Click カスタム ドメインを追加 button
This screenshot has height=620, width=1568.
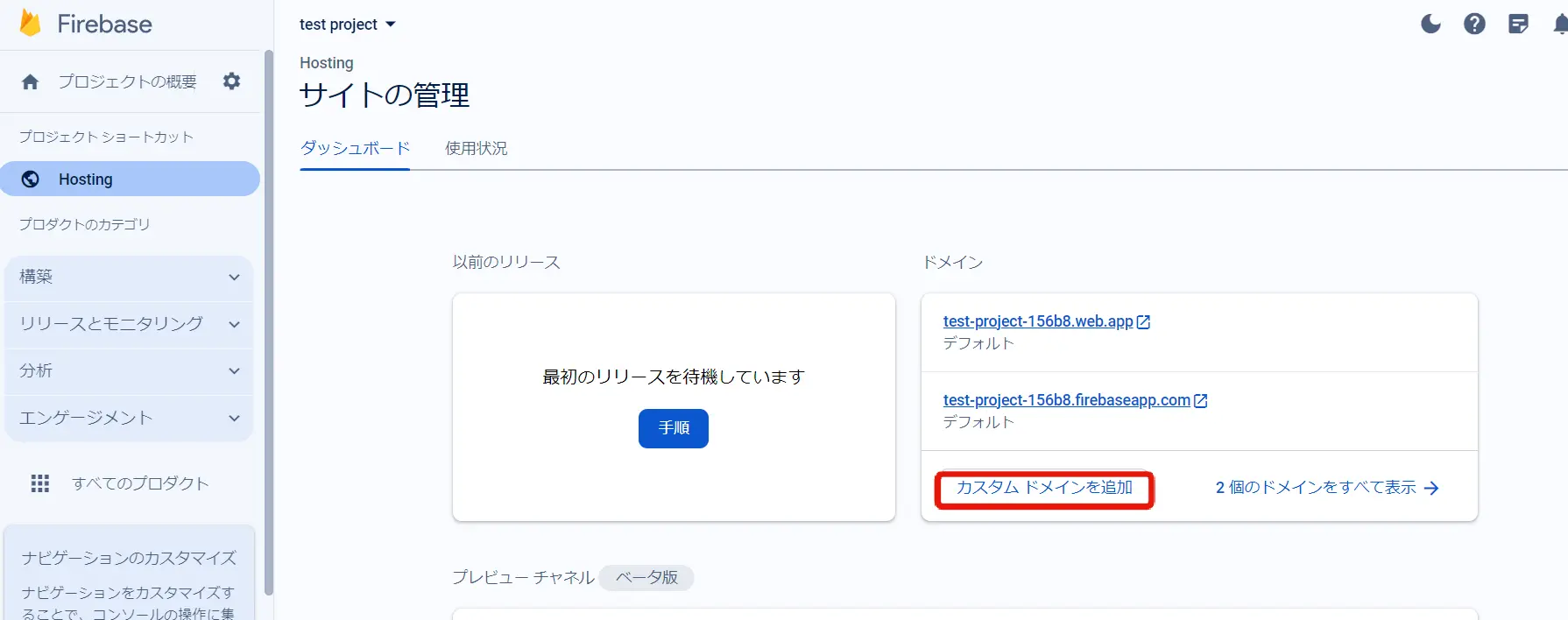point(1044,488)
